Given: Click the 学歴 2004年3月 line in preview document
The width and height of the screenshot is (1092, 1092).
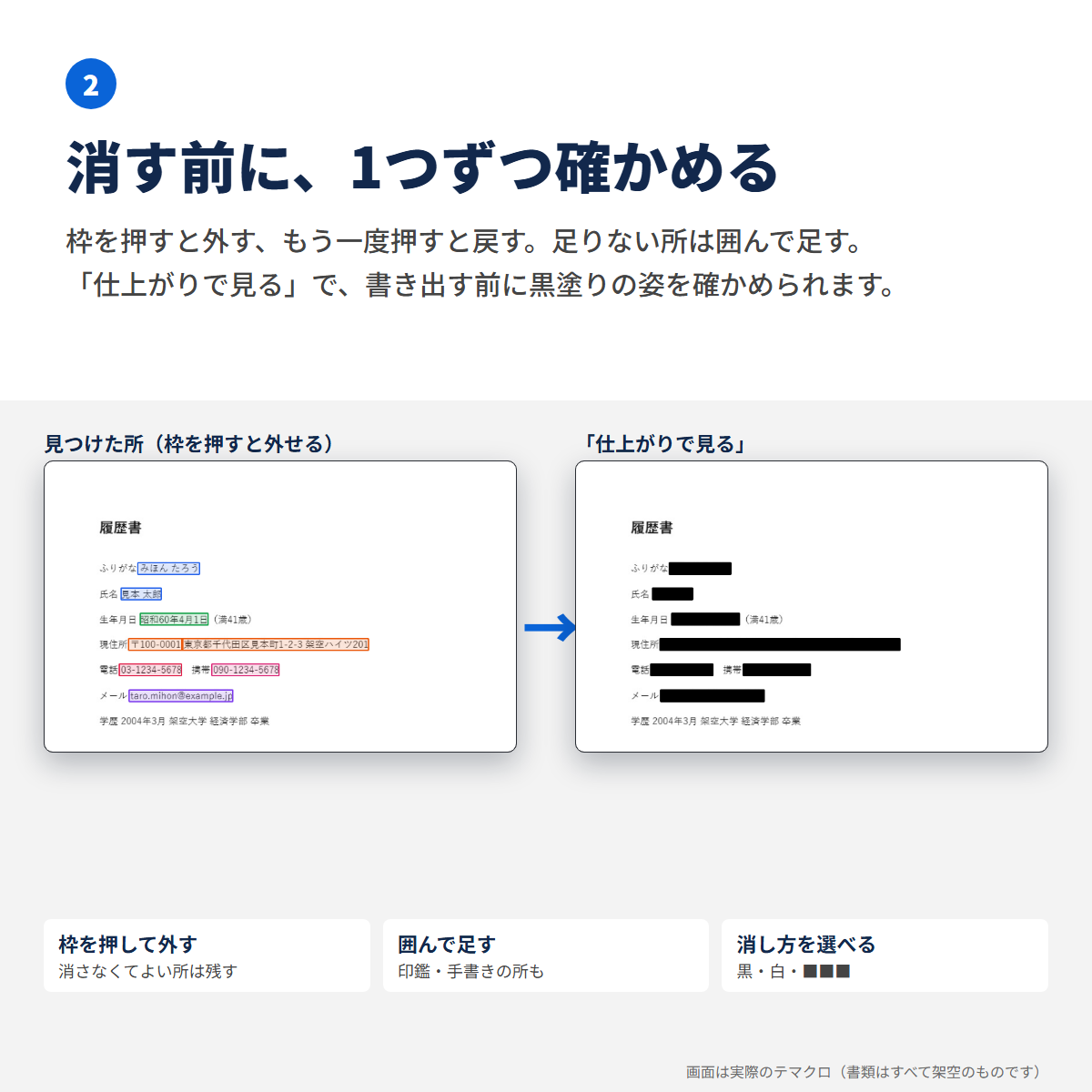Looking at the screenshot, I should [x=716, y=721].
